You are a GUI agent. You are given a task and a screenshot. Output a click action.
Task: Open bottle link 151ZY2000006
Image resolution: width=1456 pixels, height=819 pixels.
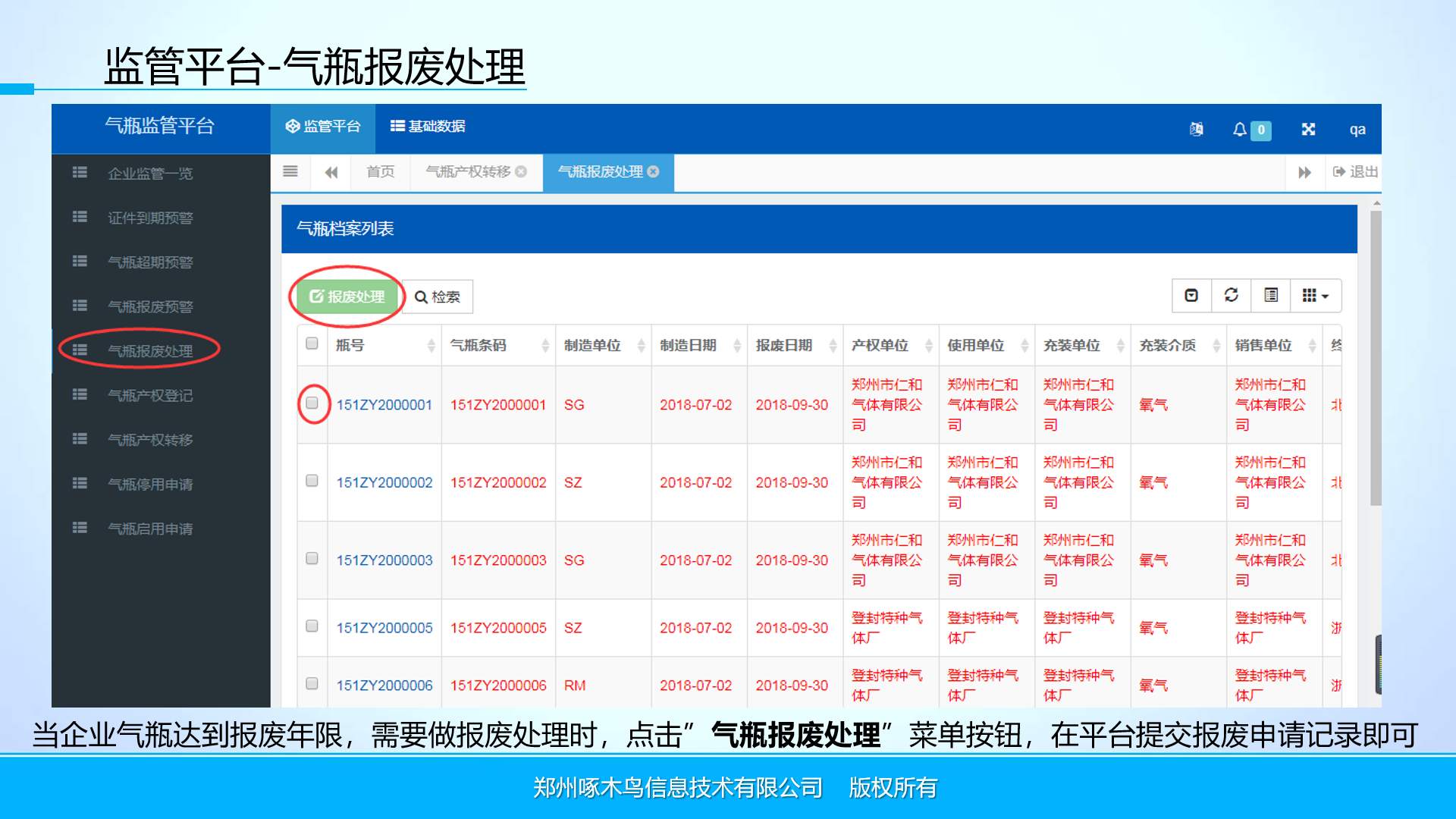(384, 686)
